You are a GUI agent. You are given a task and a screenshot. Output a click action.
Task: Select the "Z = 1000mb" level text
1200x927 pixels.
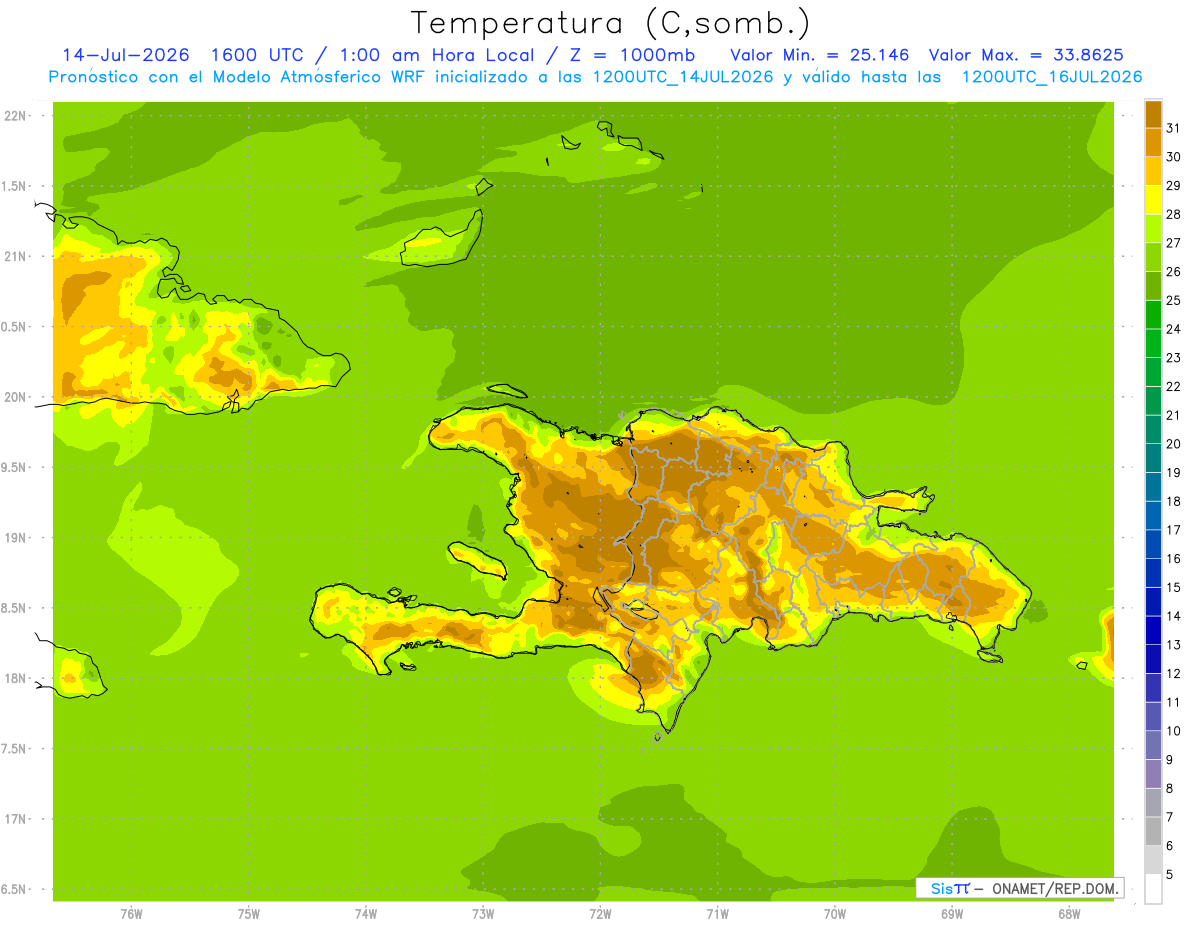pyautogui.click(x=626, y=54)
